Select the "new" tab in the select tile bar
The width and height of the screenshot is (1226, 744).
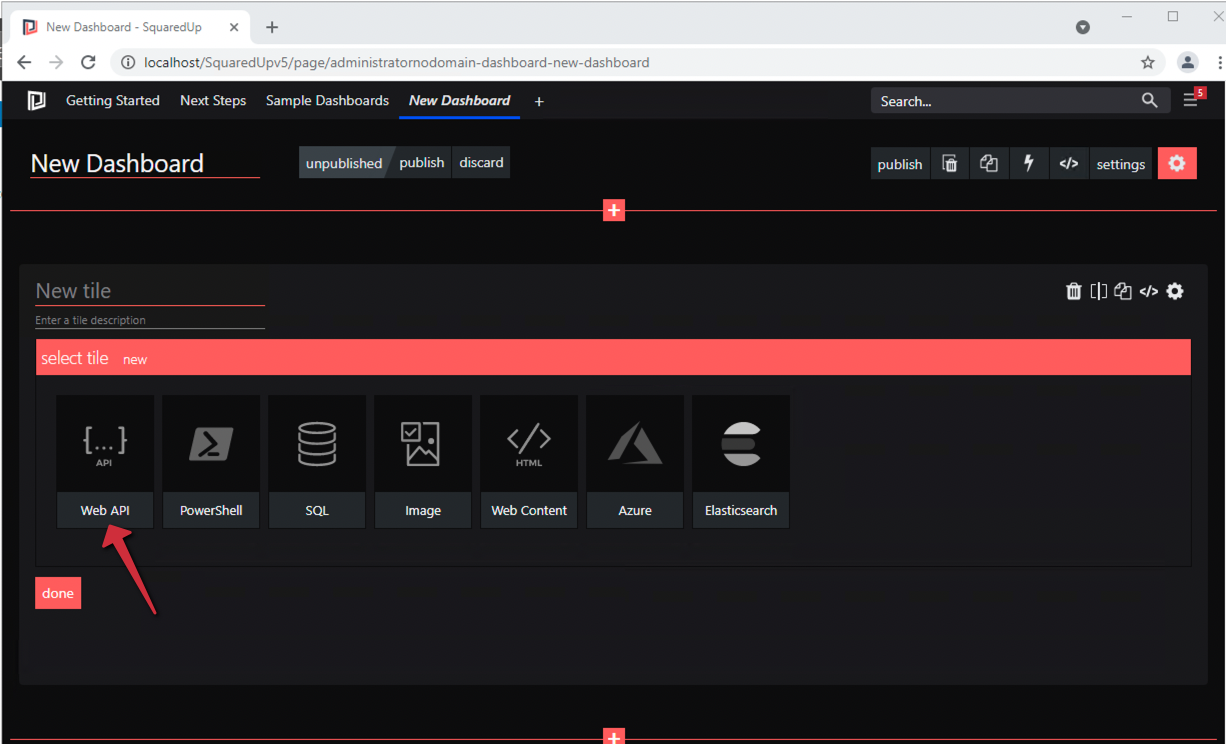[135, 359]
